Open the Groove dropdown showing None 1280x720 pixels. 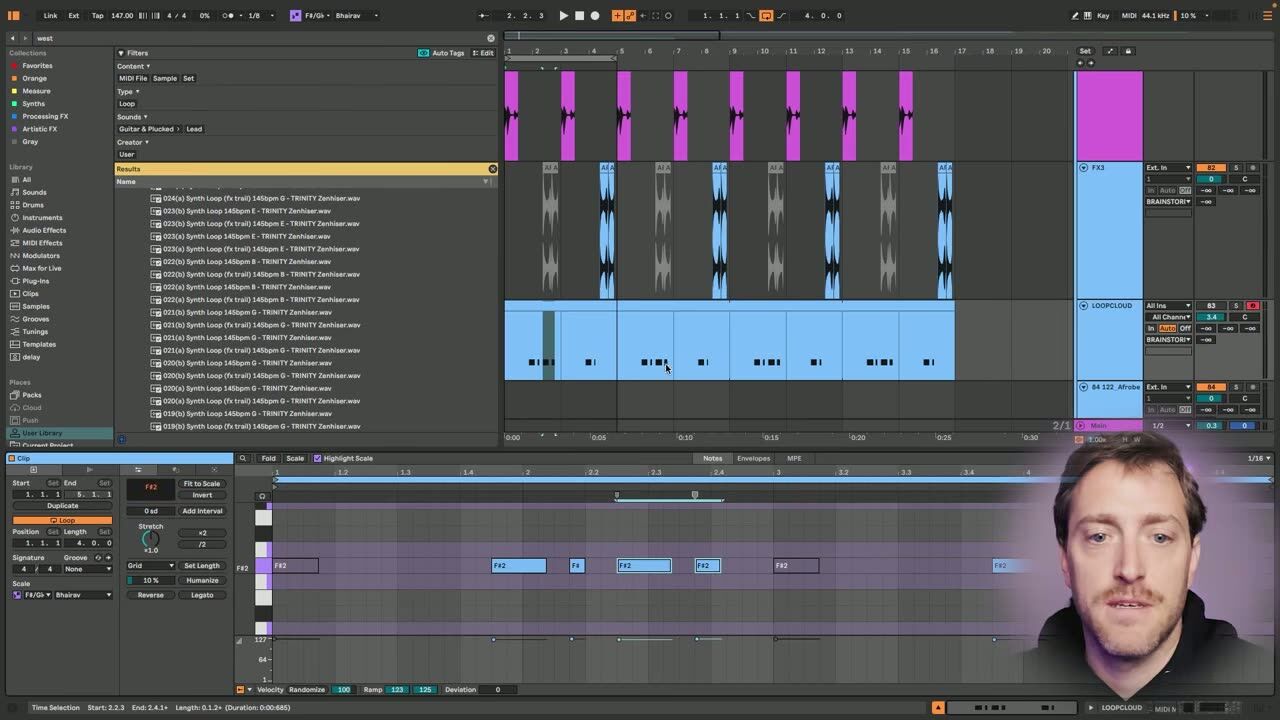click(x=88, y=569)
